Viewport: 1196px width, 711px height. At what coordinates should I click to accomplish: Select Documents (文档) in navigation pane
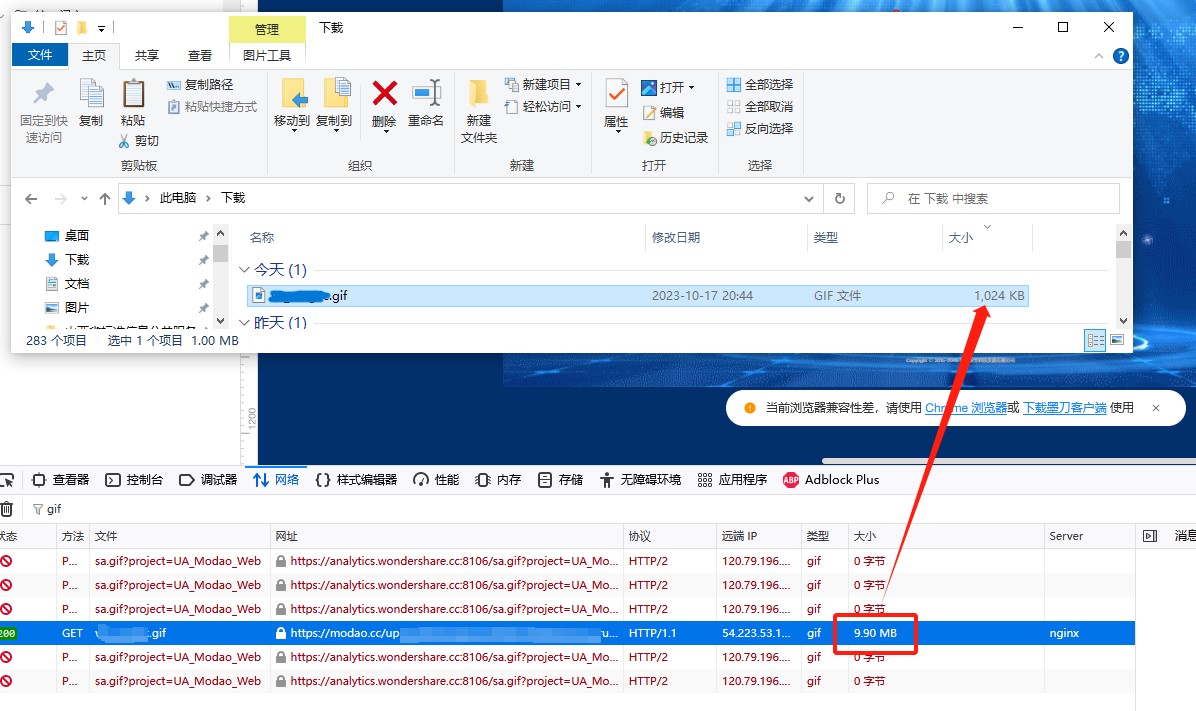click(67, 284)
